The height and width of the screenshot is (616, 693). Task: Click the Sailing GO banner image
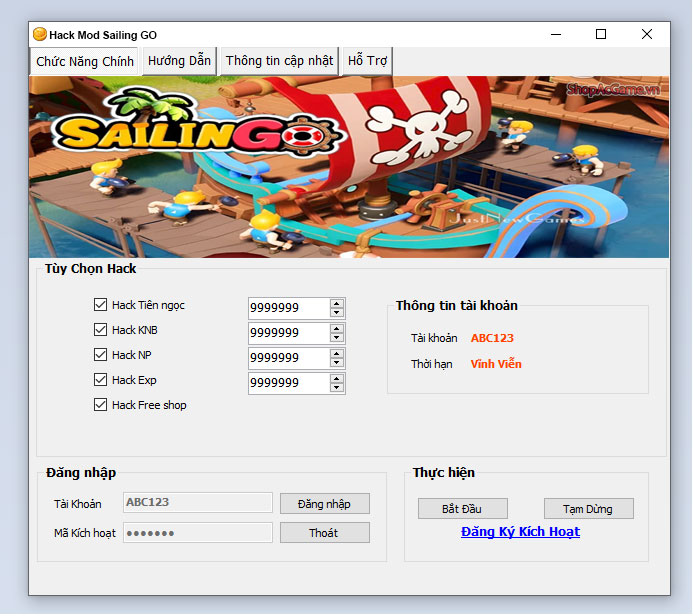pyautogui.click(x=349, y=167)
